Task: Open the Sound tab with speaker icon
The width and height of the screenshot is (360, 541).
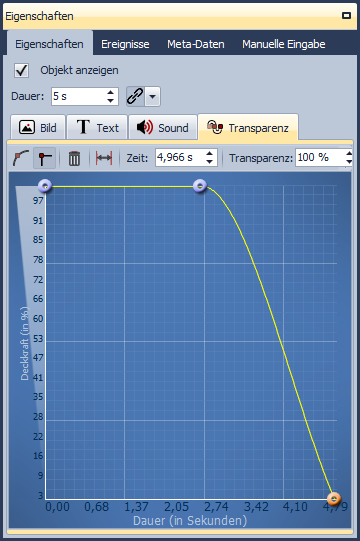Action: (x=163, y=127)
